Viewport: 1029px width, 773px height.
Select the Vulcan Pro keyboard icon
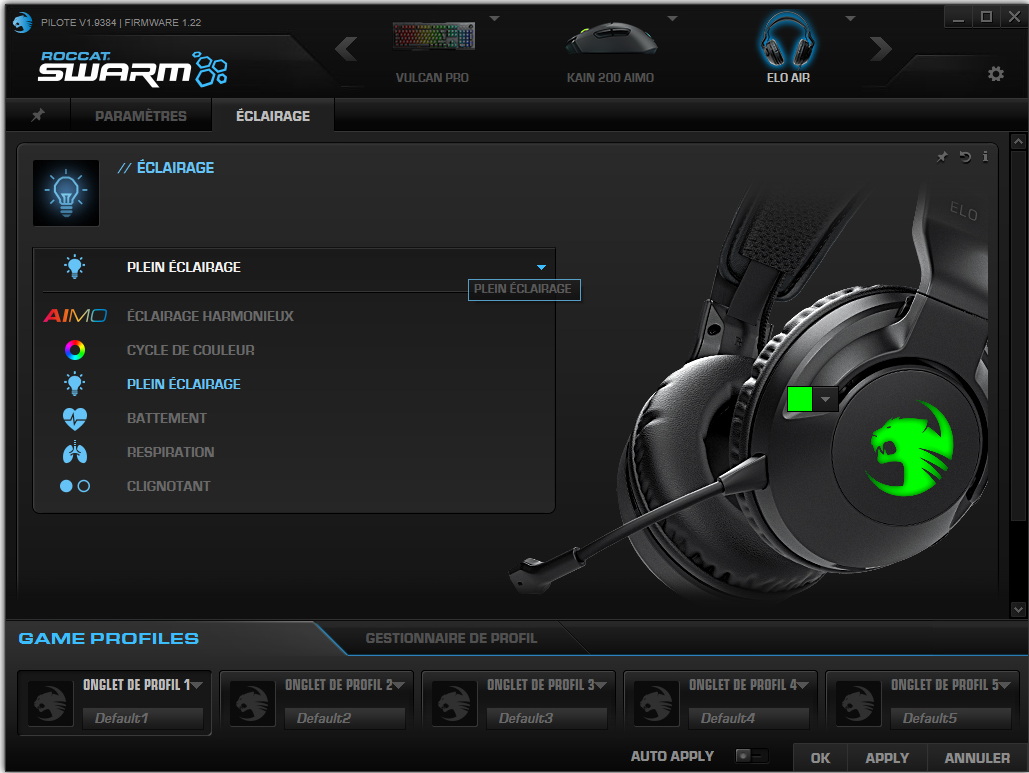click(433, 35)
